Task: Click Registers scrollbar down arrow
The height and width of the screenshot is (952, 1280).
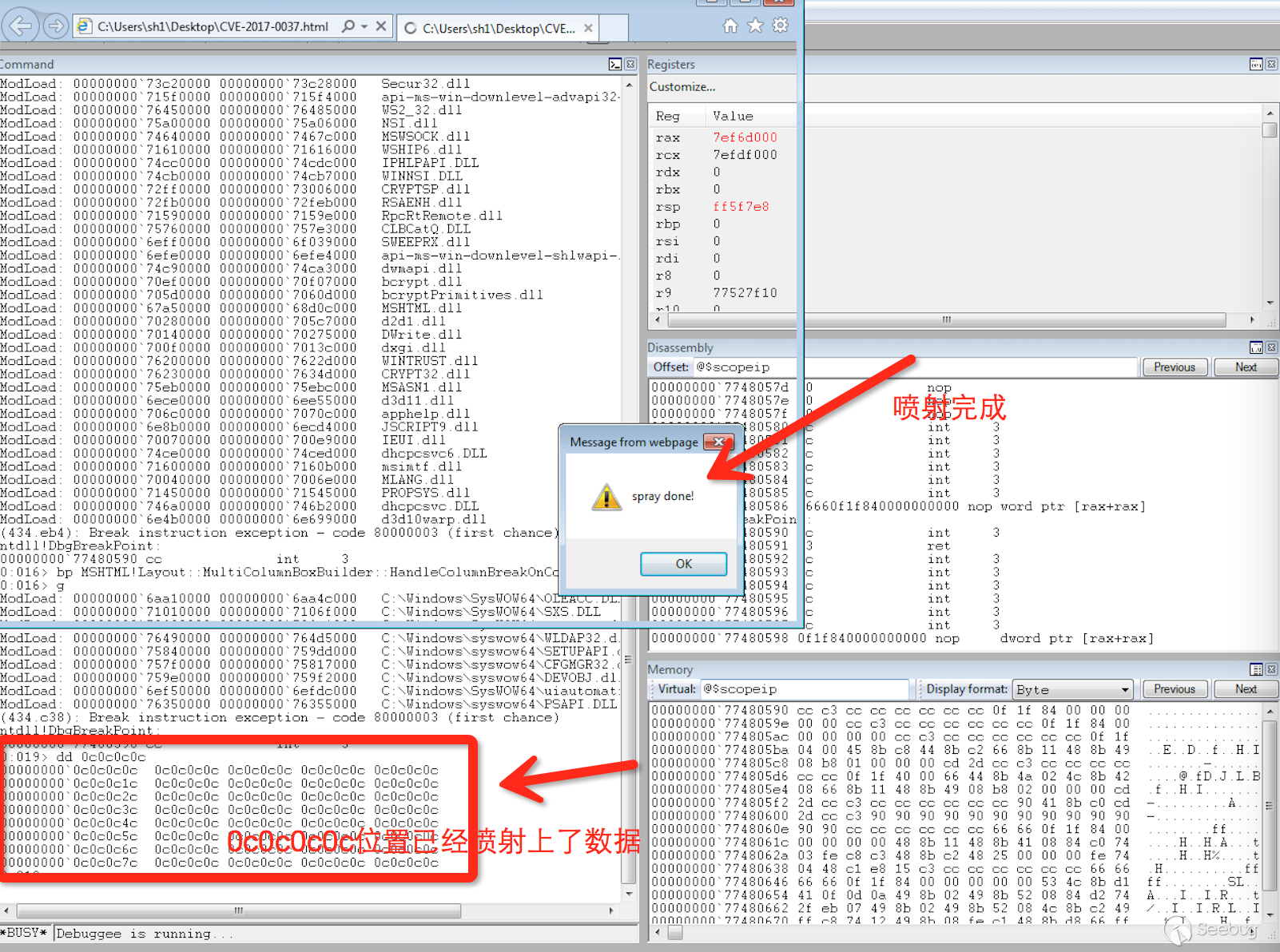Action: (x=1270, y=303)
